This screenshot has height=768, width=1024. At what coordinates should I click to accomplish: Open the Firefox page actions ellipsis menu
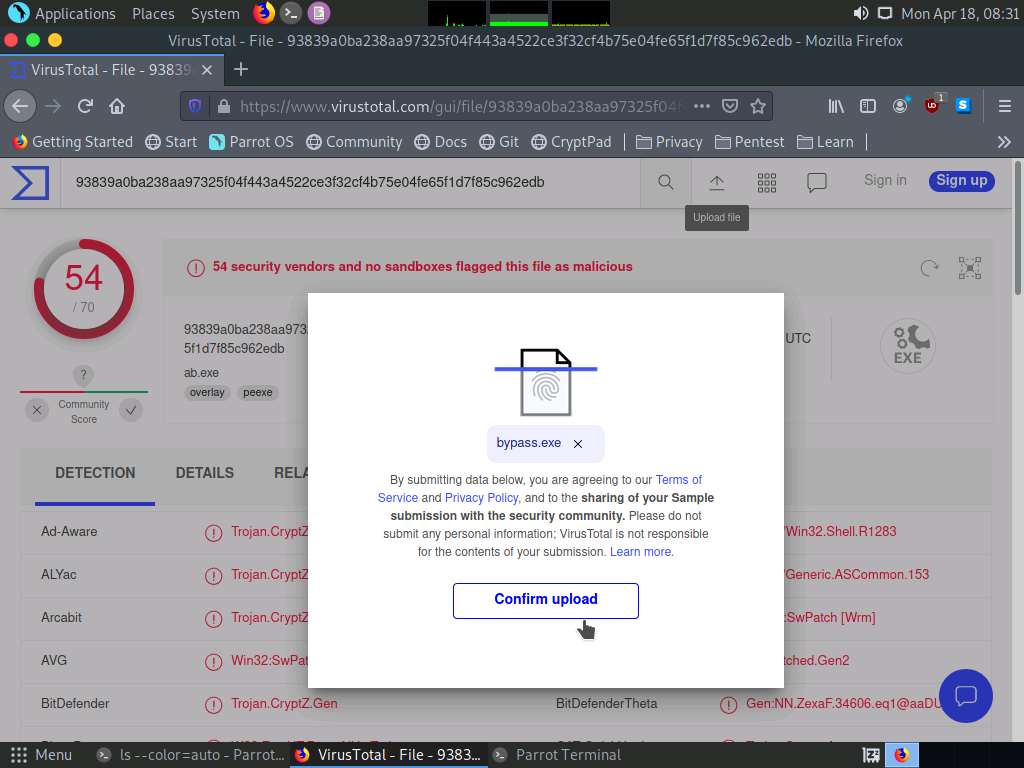tap(702, 106)
